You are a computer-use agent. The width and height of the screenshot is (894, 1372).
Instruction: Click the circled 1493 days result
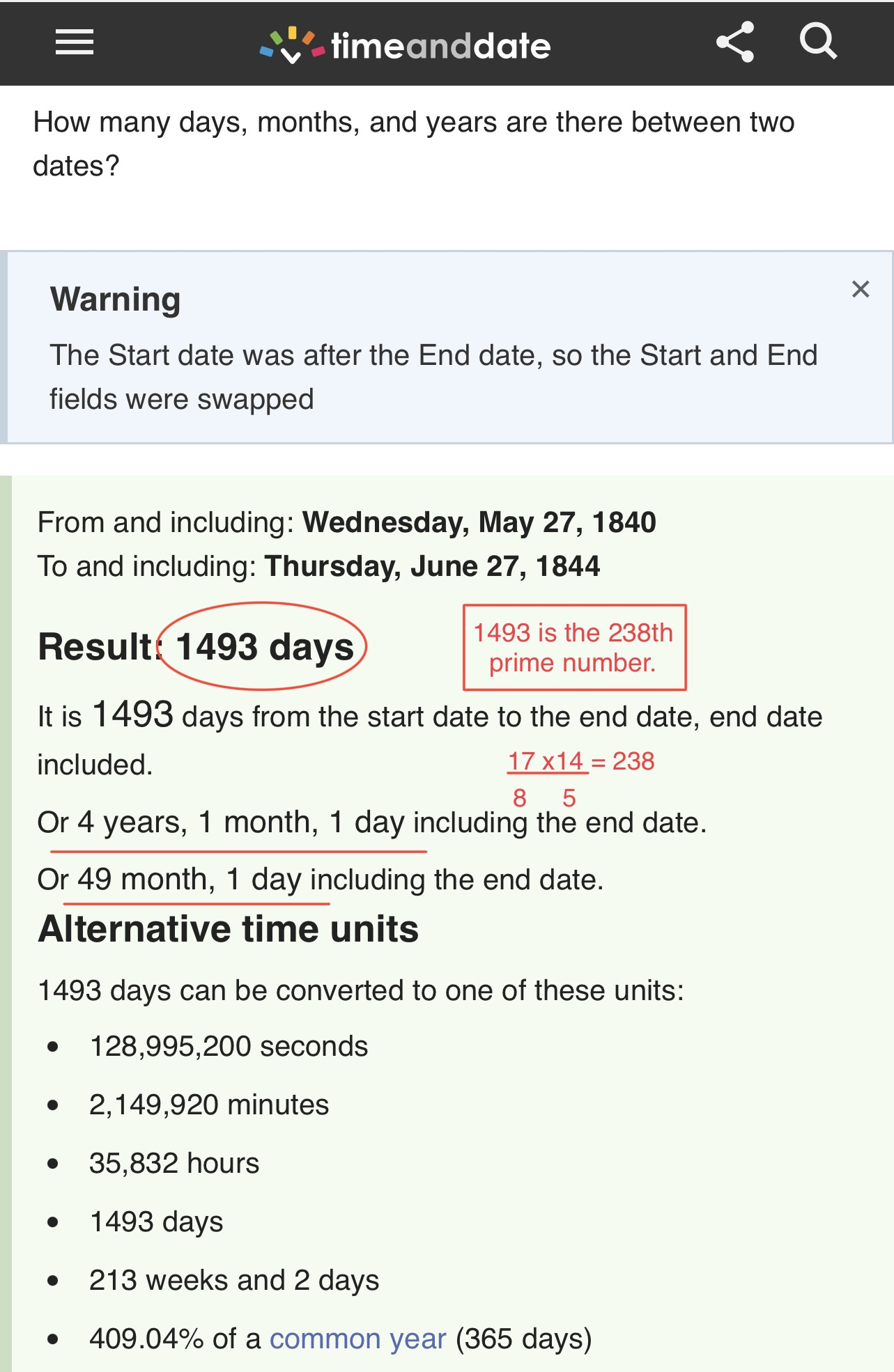tap(264, 646)
